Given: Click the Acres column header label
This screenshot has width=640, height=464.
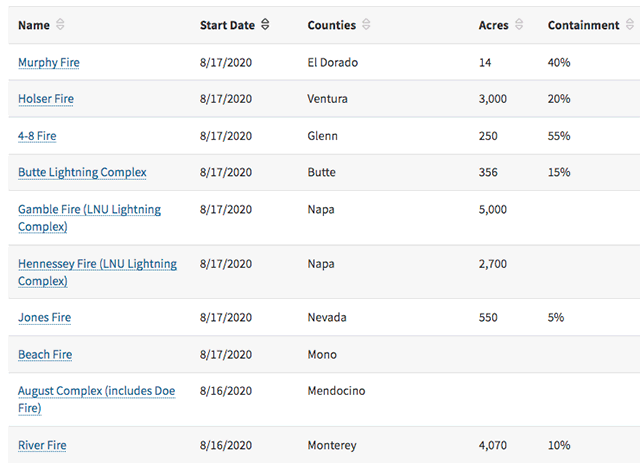Looking at the screenshot, I should [x=494, y=25].
